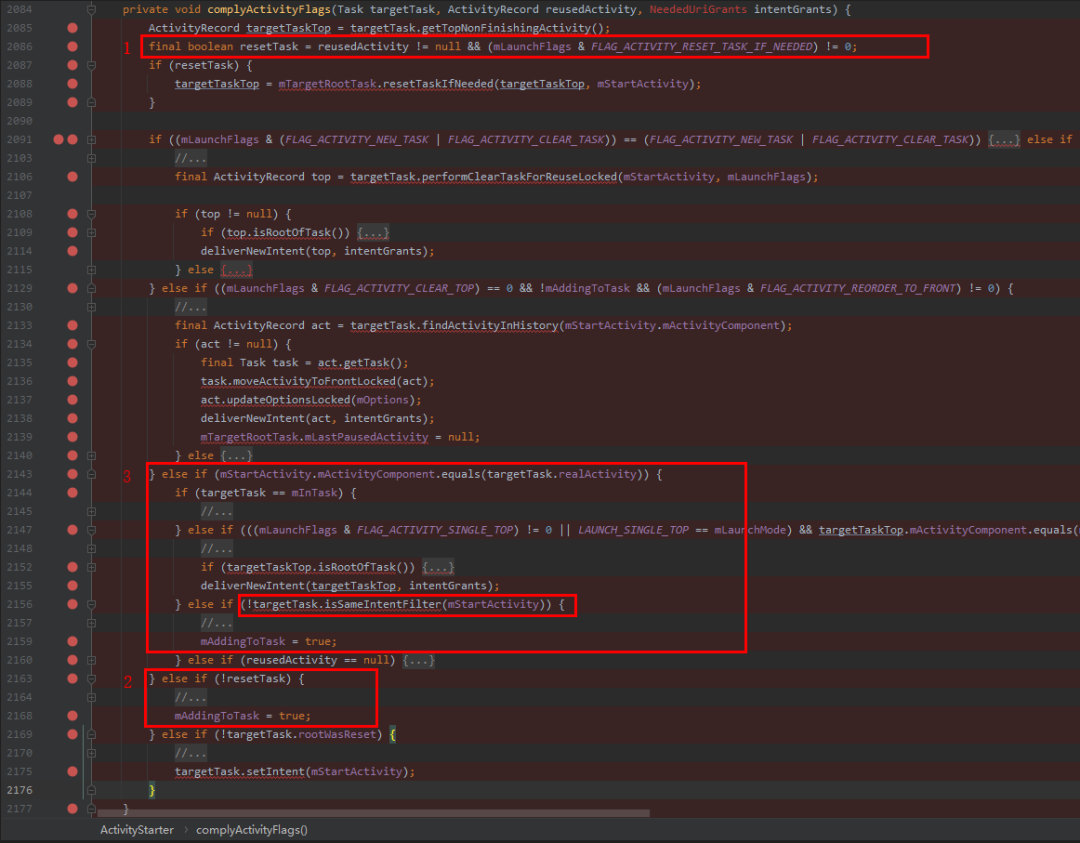Click breakpoint icon on line 2133

[x=72, y=326]
